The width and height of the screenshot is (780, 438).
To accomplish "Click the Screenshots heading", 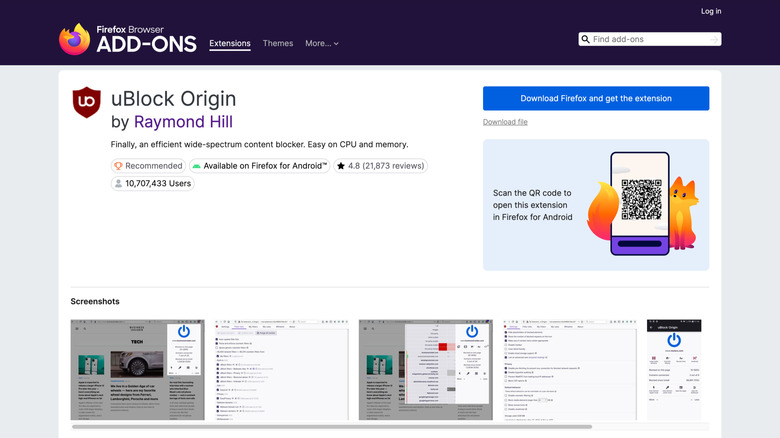I will point(95,302).
